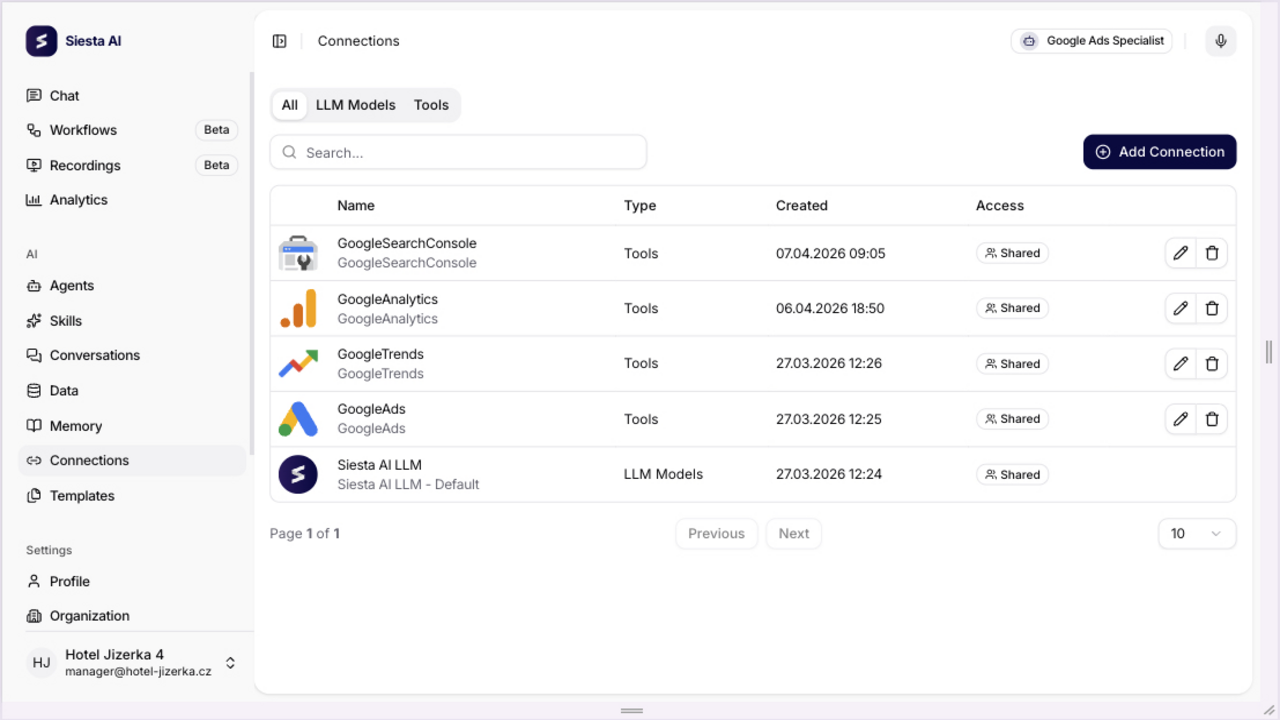Edit the GoogleTrends connection
Viewport: 1280px width, 720px height.
tap(1180, 363)
